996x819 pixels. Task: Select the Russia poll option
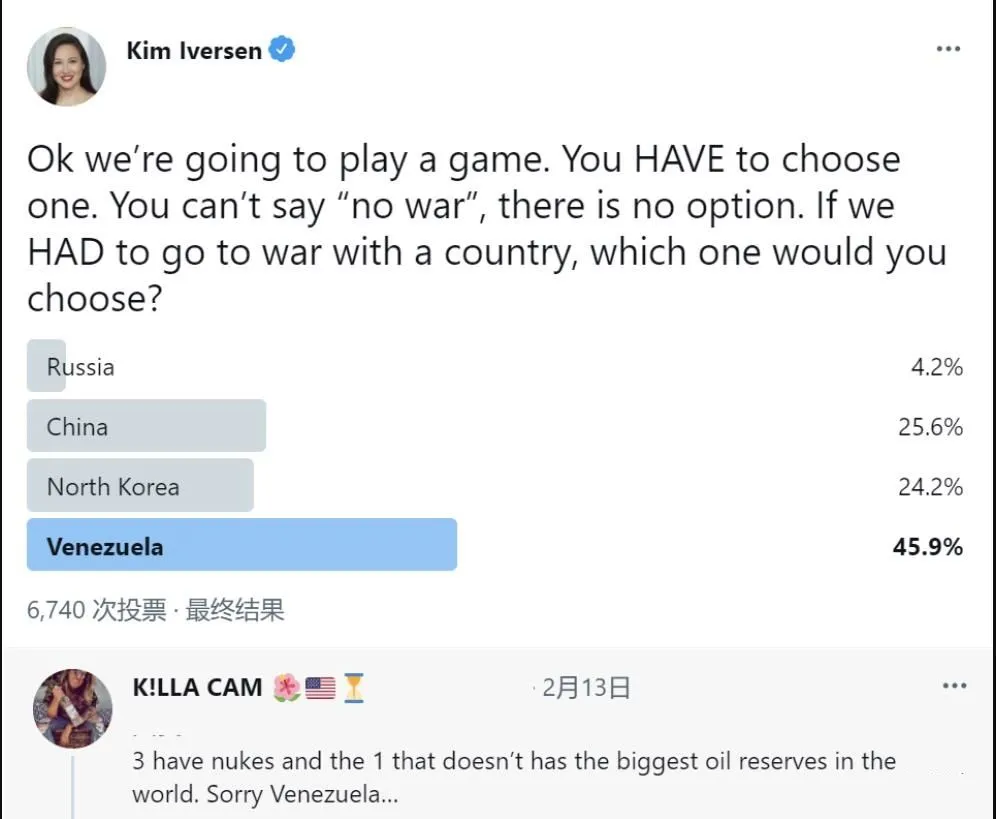[80, 367]
